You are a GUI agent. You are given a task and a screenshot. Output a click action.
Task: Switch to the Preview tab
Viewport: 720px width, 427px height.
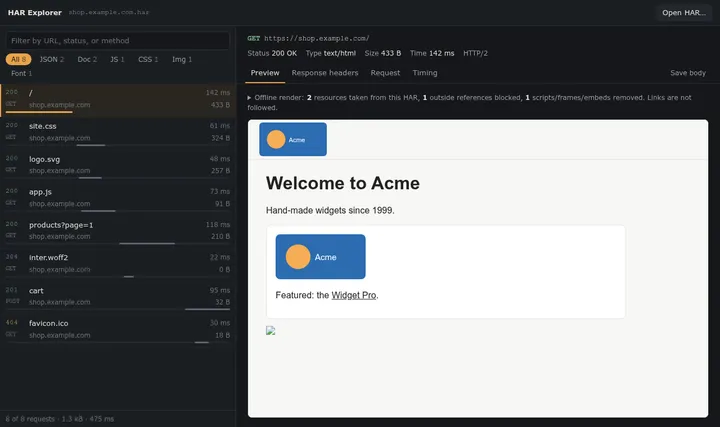pyautogui.click(x=265, y=73)
